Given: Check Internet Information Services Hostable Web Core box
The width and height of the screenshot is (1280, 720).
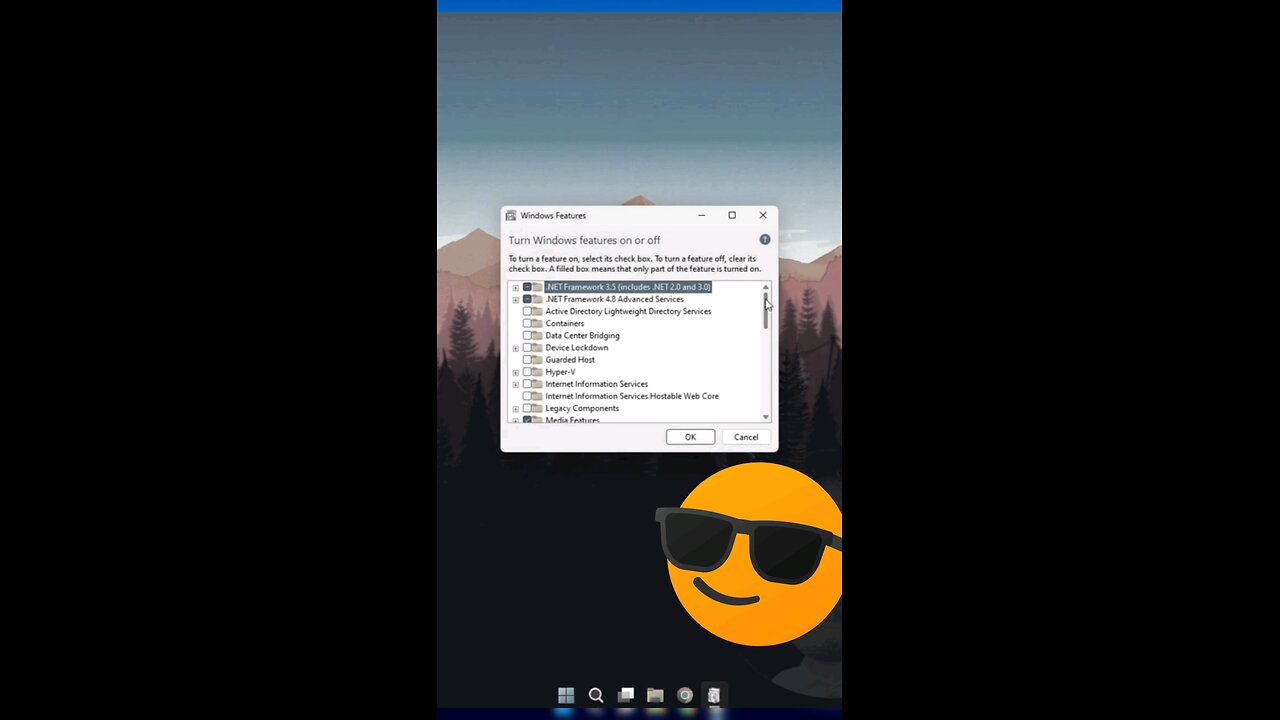Looking at the screenshot, I should (x=527, y=396).
